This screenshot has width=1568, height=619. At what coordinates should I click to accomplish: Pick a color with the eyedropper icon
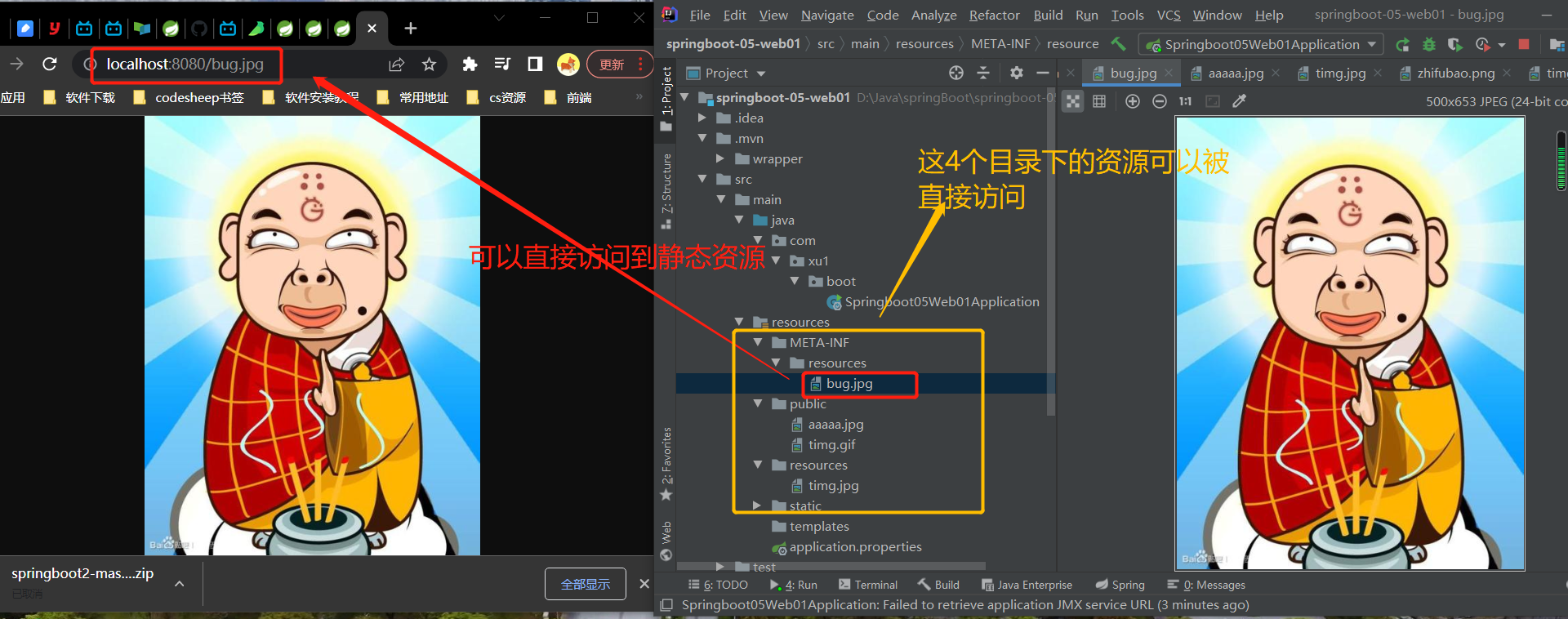[1239, 101]
